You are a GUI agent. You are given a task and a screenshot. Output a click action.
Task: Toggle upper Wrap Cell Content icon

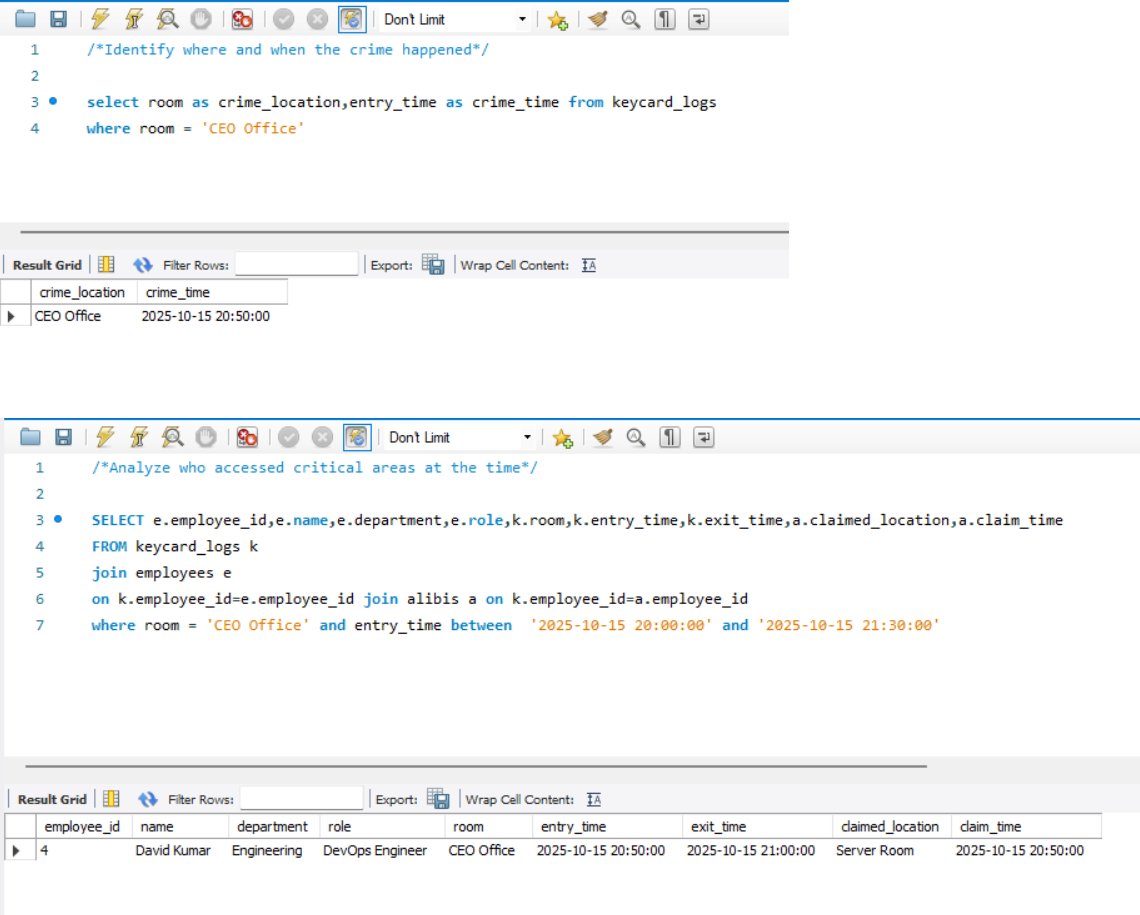pyautogui.click(x=589, y=265)
